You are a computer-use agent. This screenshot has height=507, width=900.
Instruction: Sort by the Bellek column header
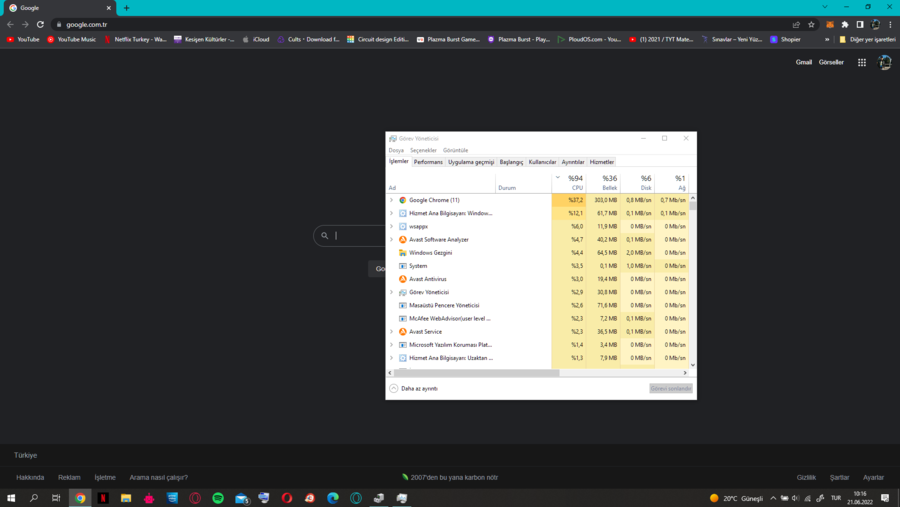tap(603, 183)
